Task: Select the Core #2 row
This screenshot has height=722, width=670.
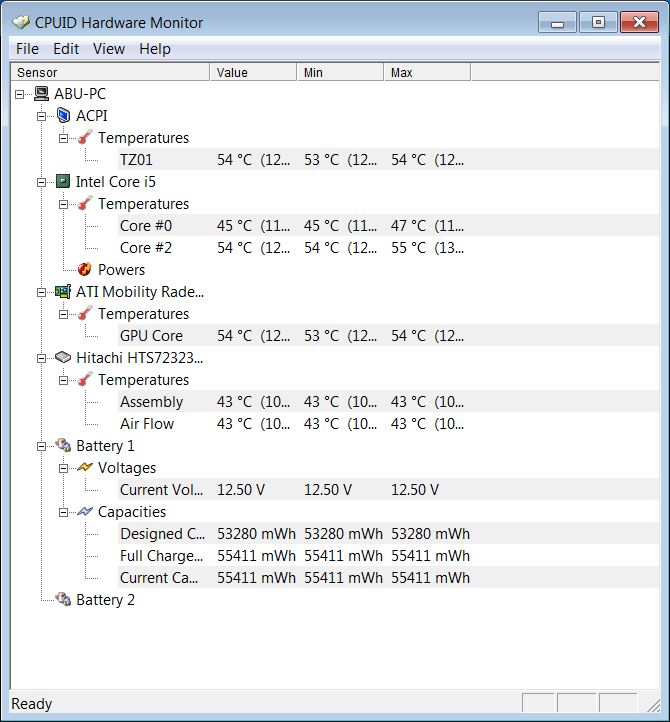Action: point(388,247)
